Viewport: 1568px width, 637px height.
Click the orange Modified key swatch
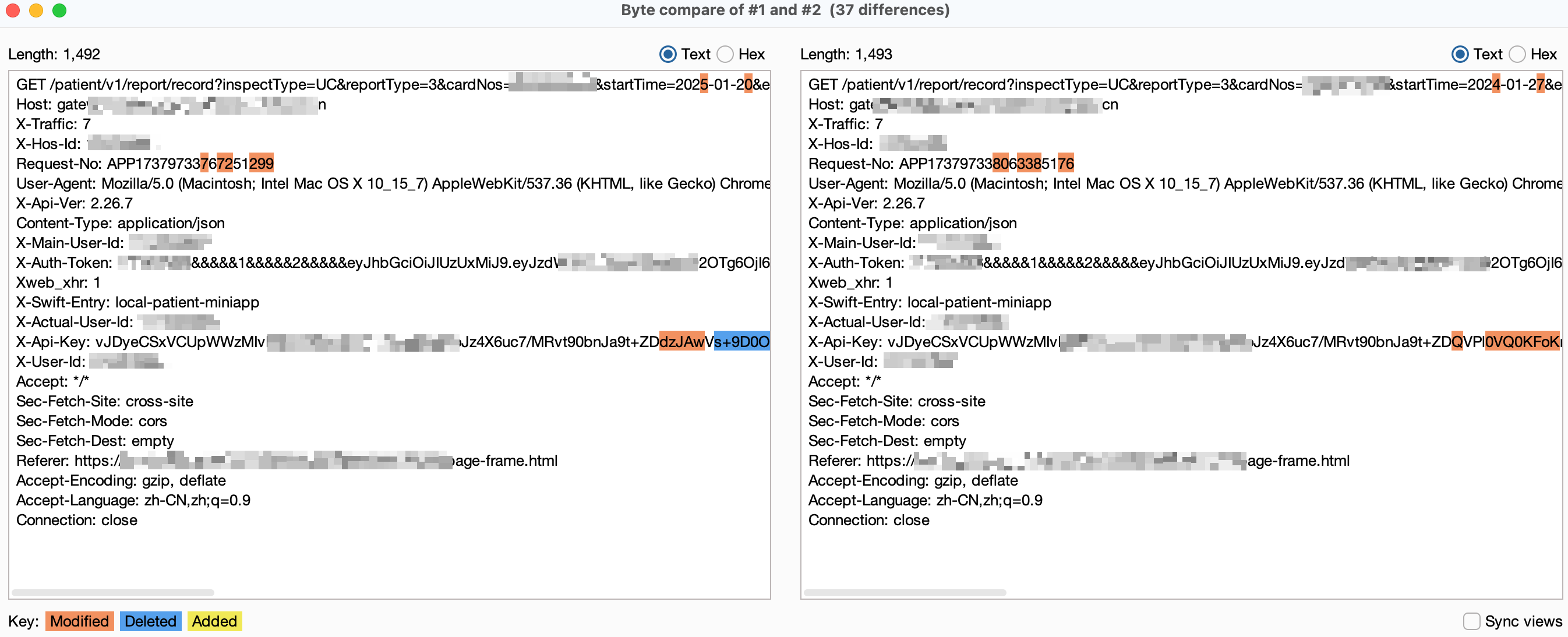79,621
